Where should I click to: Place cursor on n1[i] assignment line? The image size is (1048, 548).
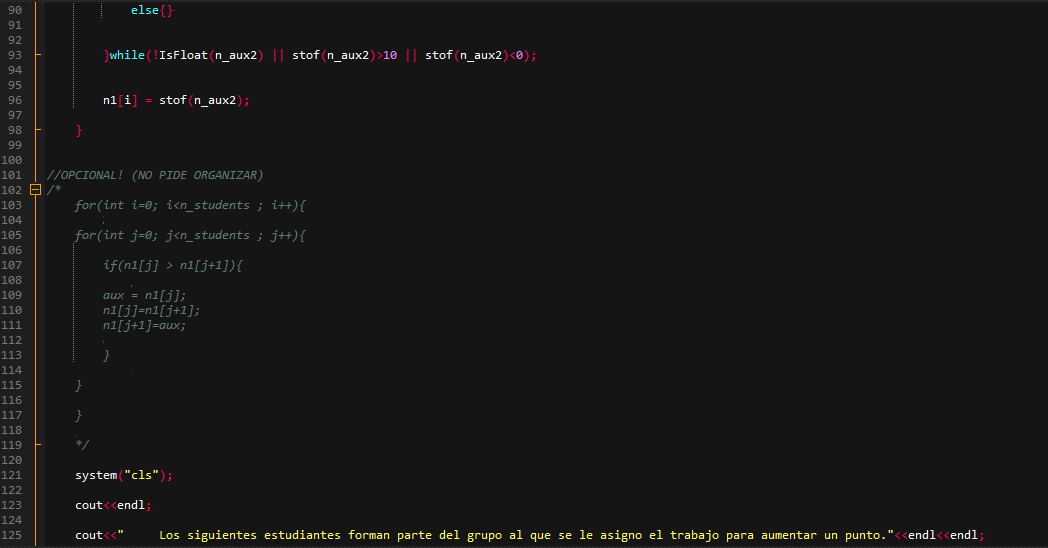pyautogui.click(x=176, y=100)
